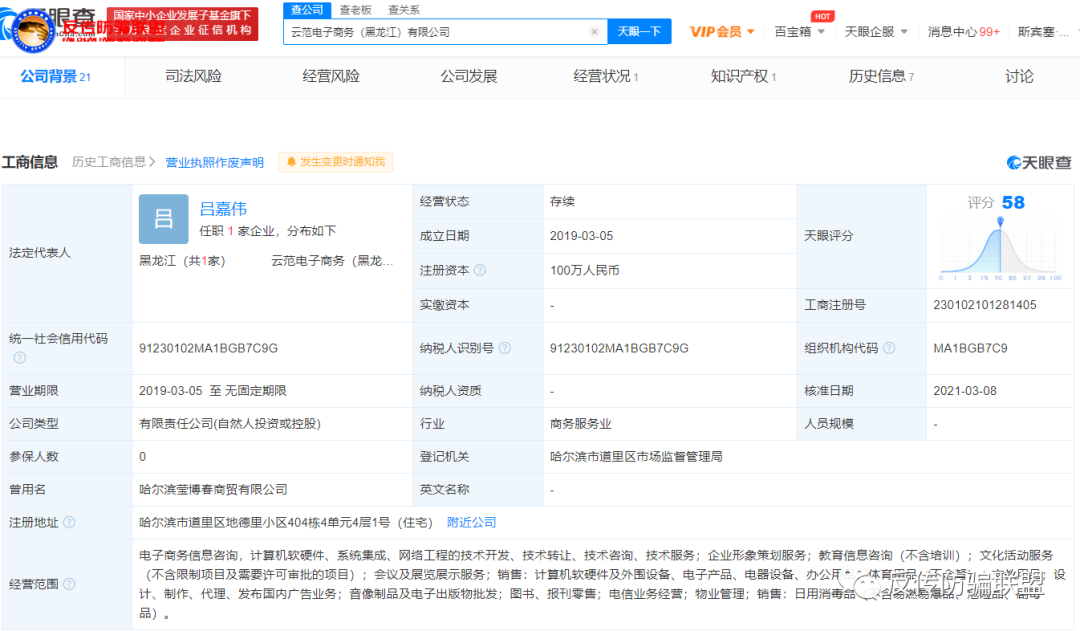Click the 天眼一下 search button
This screenshot has width=1080, height=631.
click(639, 31)
